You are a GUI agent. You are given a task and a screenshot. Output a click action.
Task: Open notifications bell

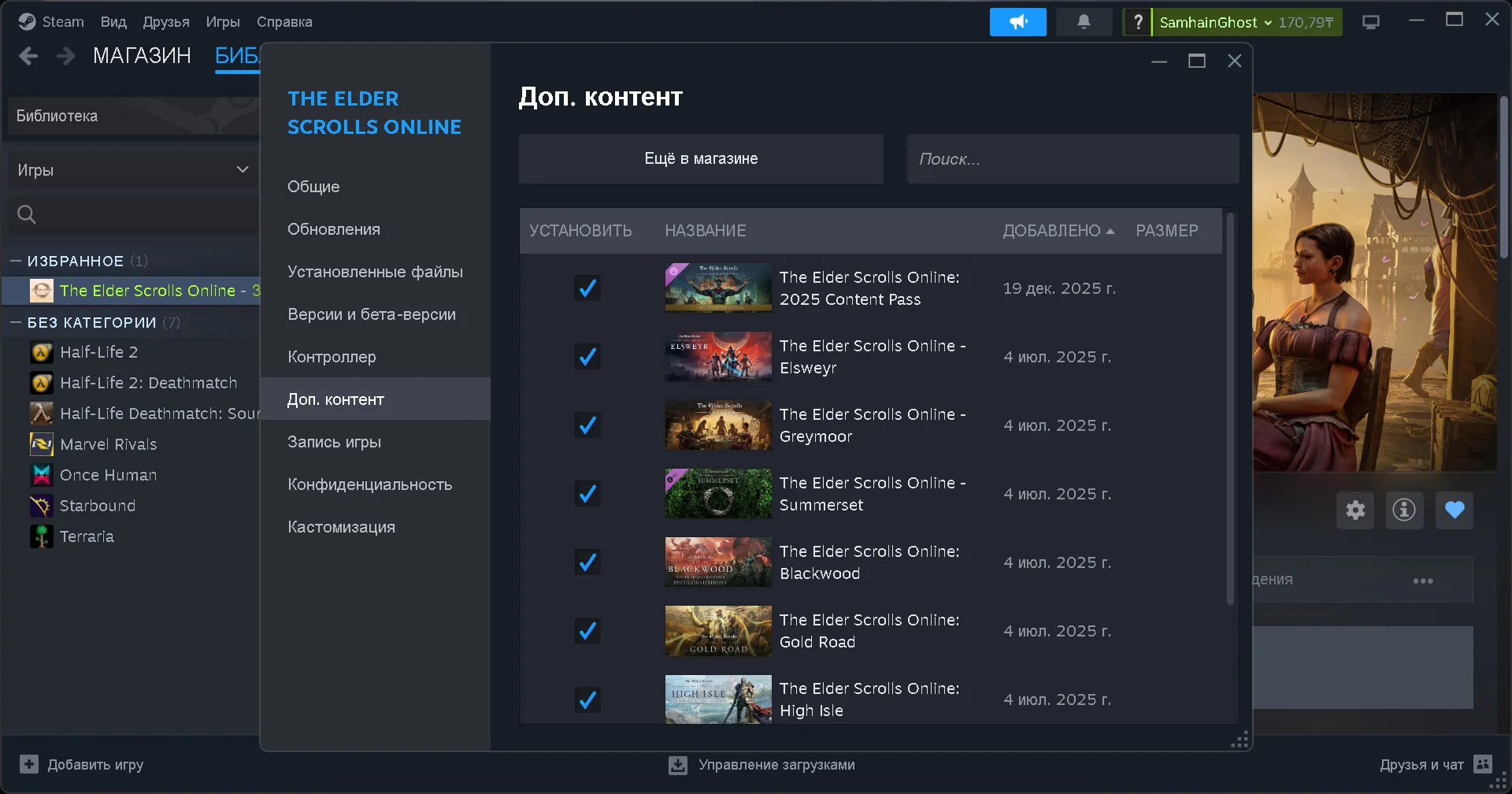point(1084,22)
